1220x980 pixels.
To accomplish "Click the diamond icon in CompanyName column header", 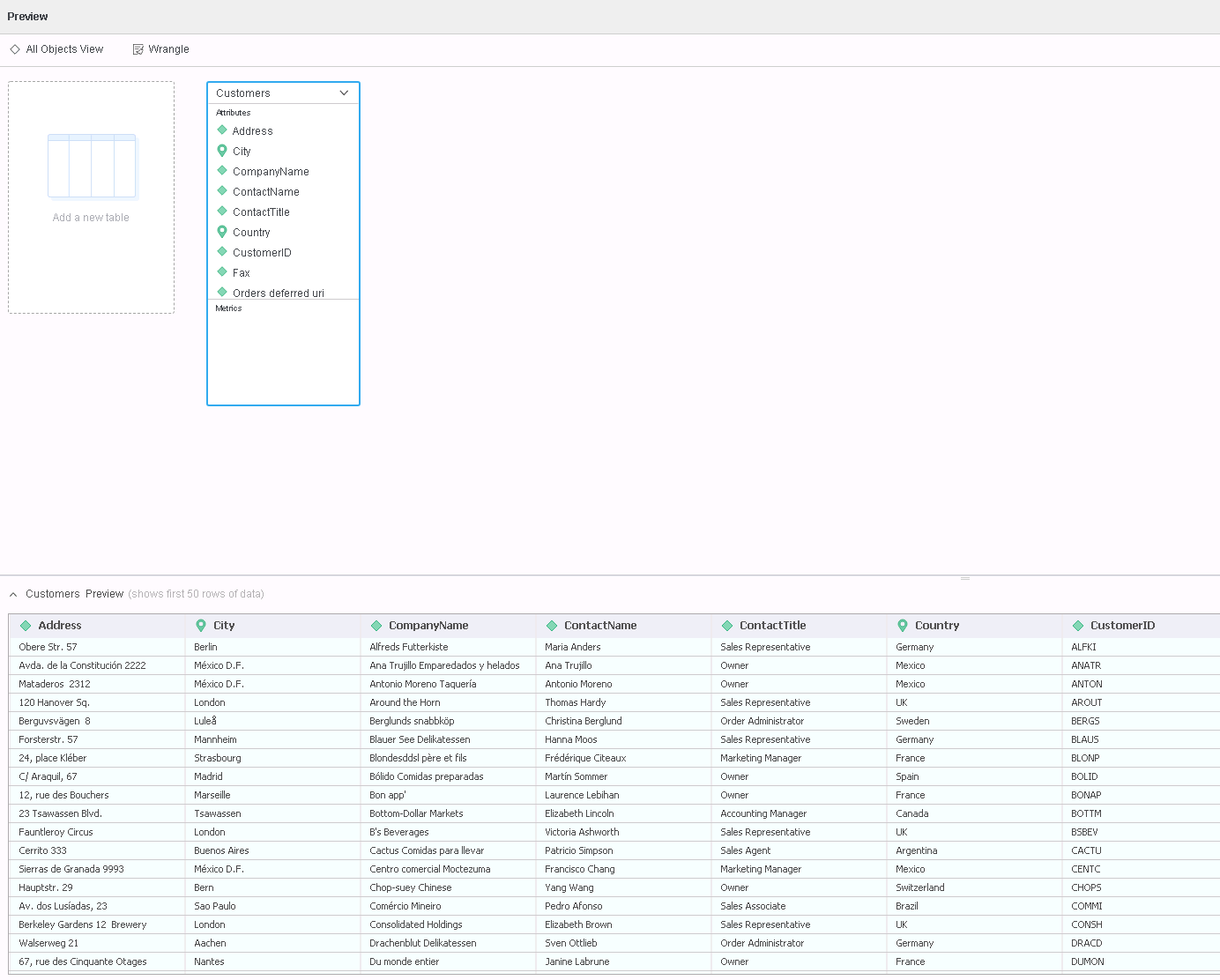I will coord(376,626).
